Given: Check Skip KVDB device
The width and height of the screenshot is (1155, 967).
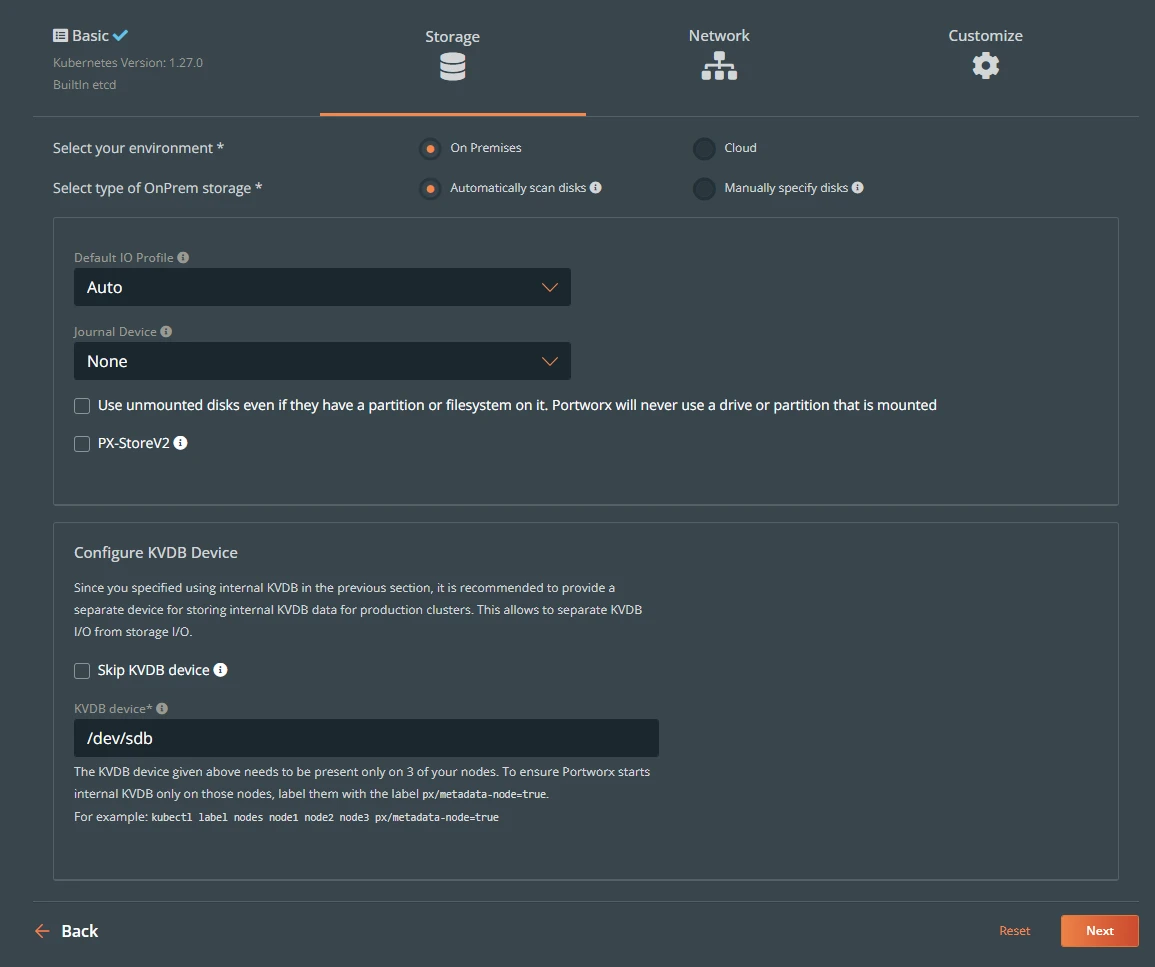Looking at the screenshot, I should [82, 670].
